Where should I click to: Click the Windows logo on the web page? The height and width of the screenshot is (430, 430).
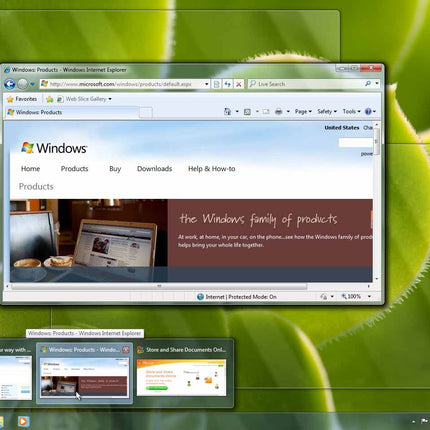coord(54,148)
